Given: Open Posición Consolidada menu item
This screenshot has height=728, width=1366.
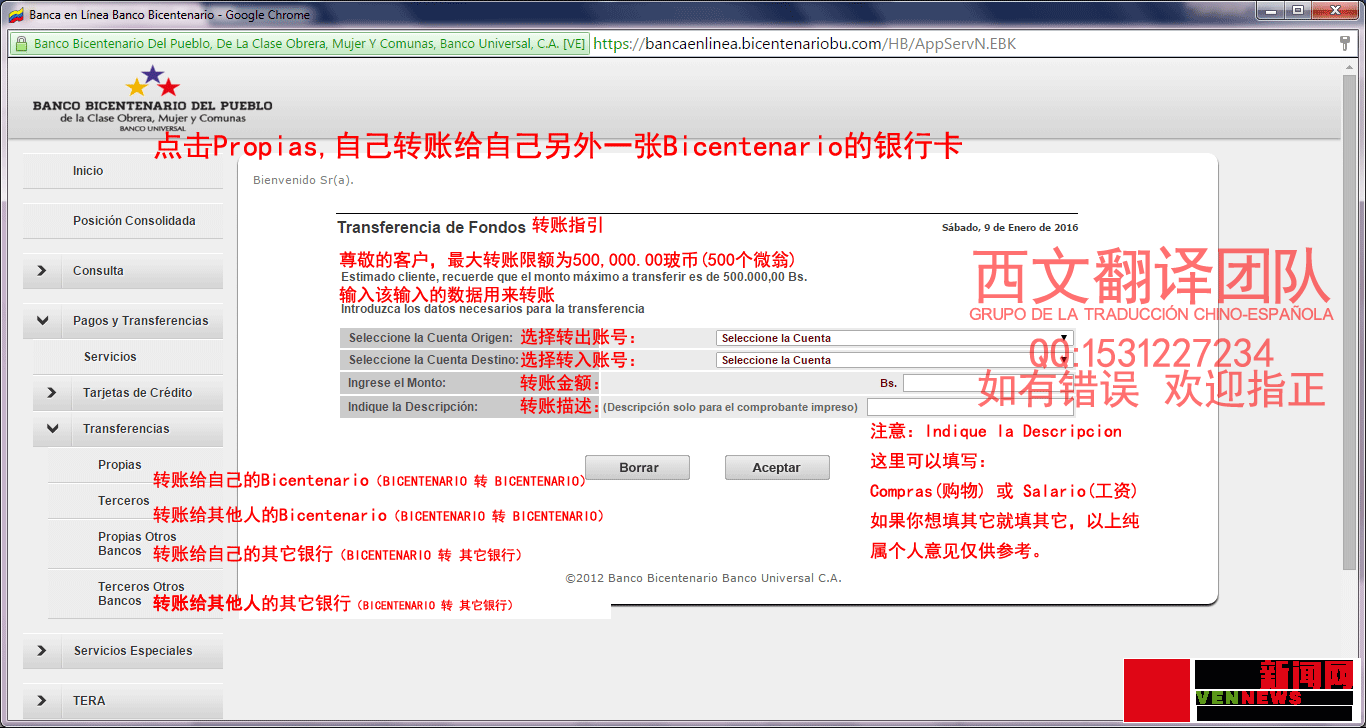Looking at the screenshot, I should pyautogui.click(x=134, y=221).
